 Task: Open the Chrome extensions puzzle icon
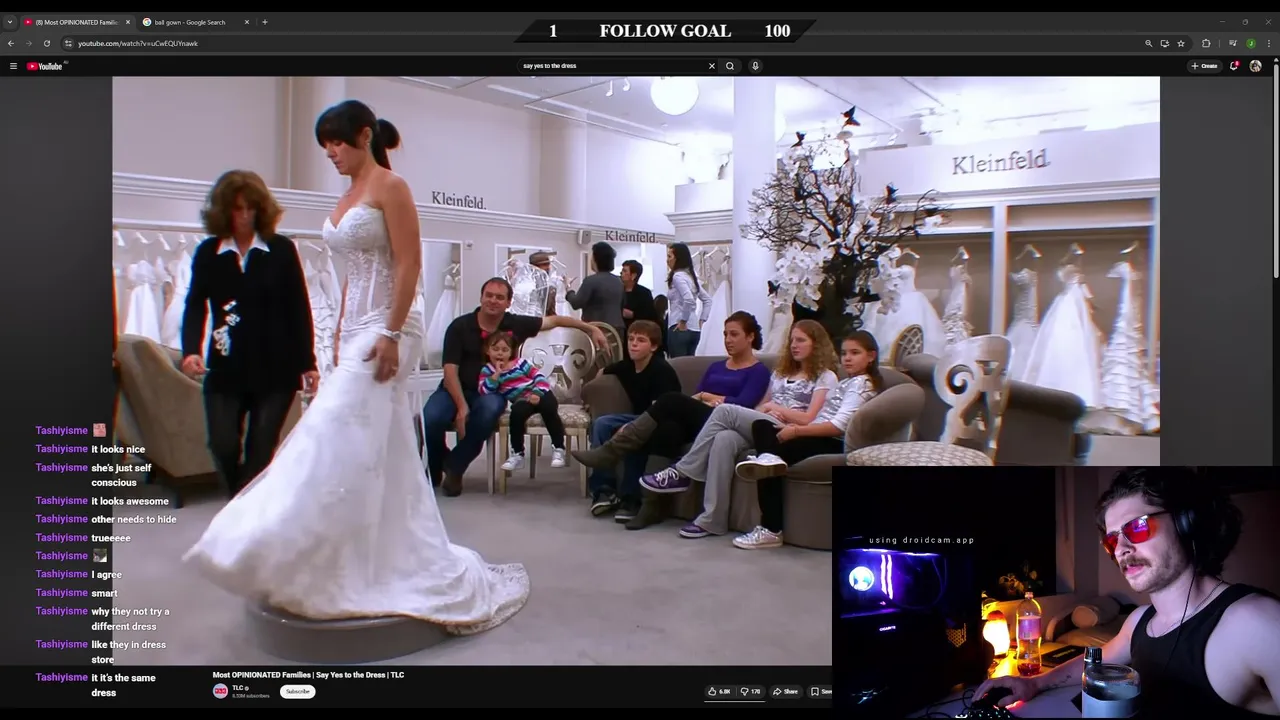tap(1206, 43)
